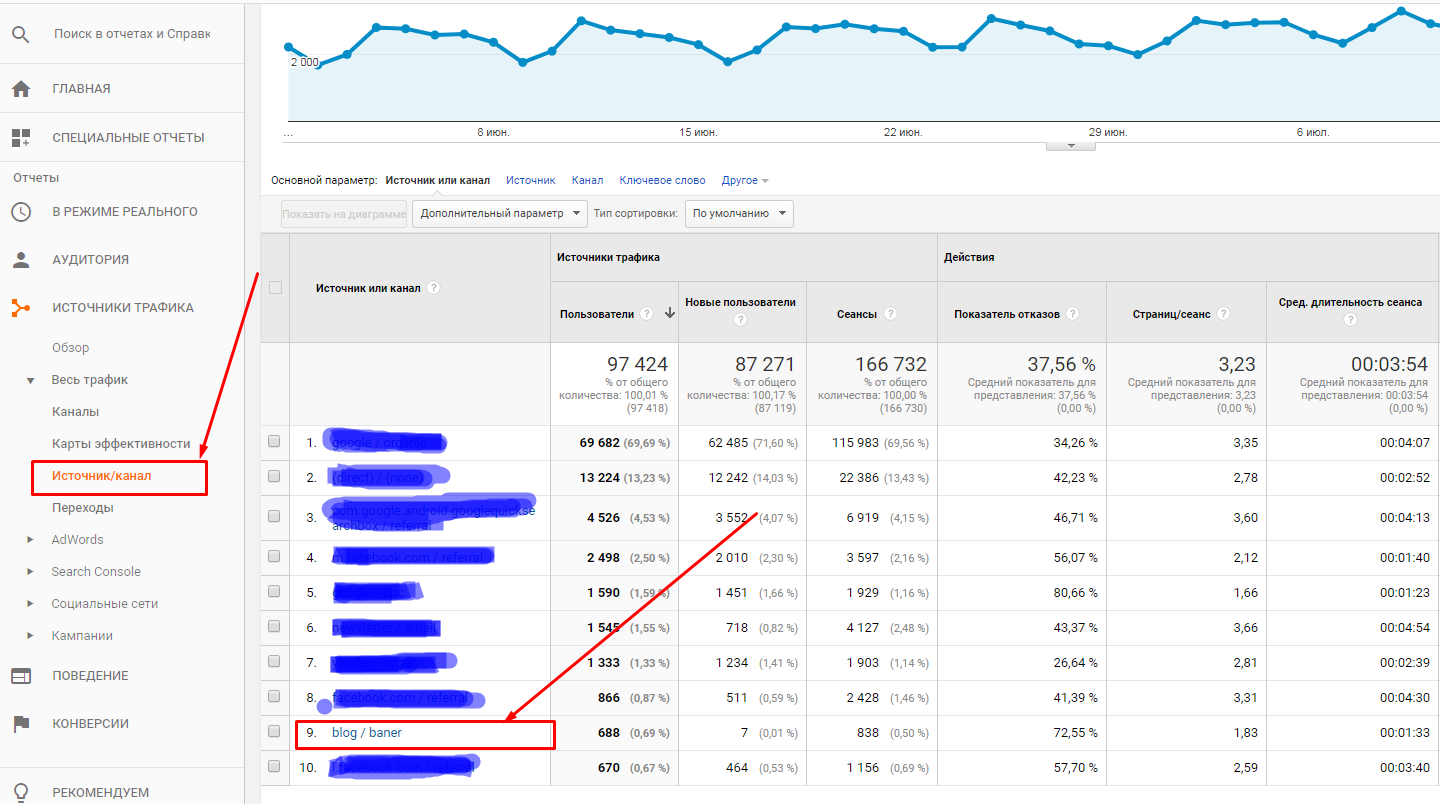Select Каналы in the sidebar menu

[75, 412]
